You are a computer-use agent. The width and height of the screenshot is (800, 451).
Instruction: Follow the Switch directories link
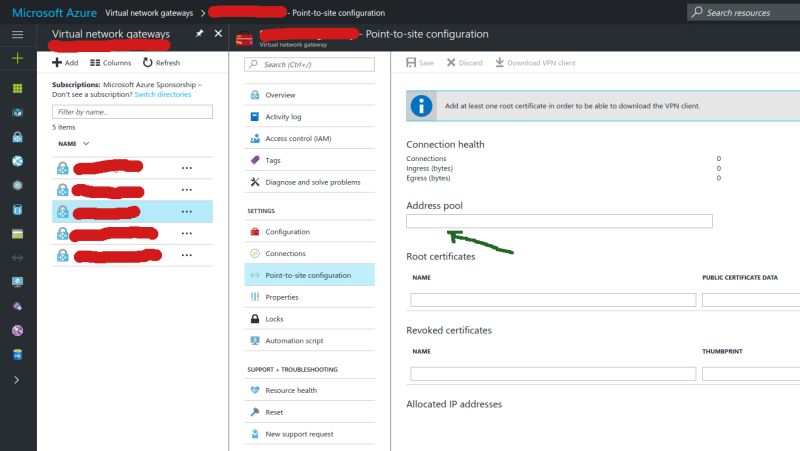pos(163,94)
